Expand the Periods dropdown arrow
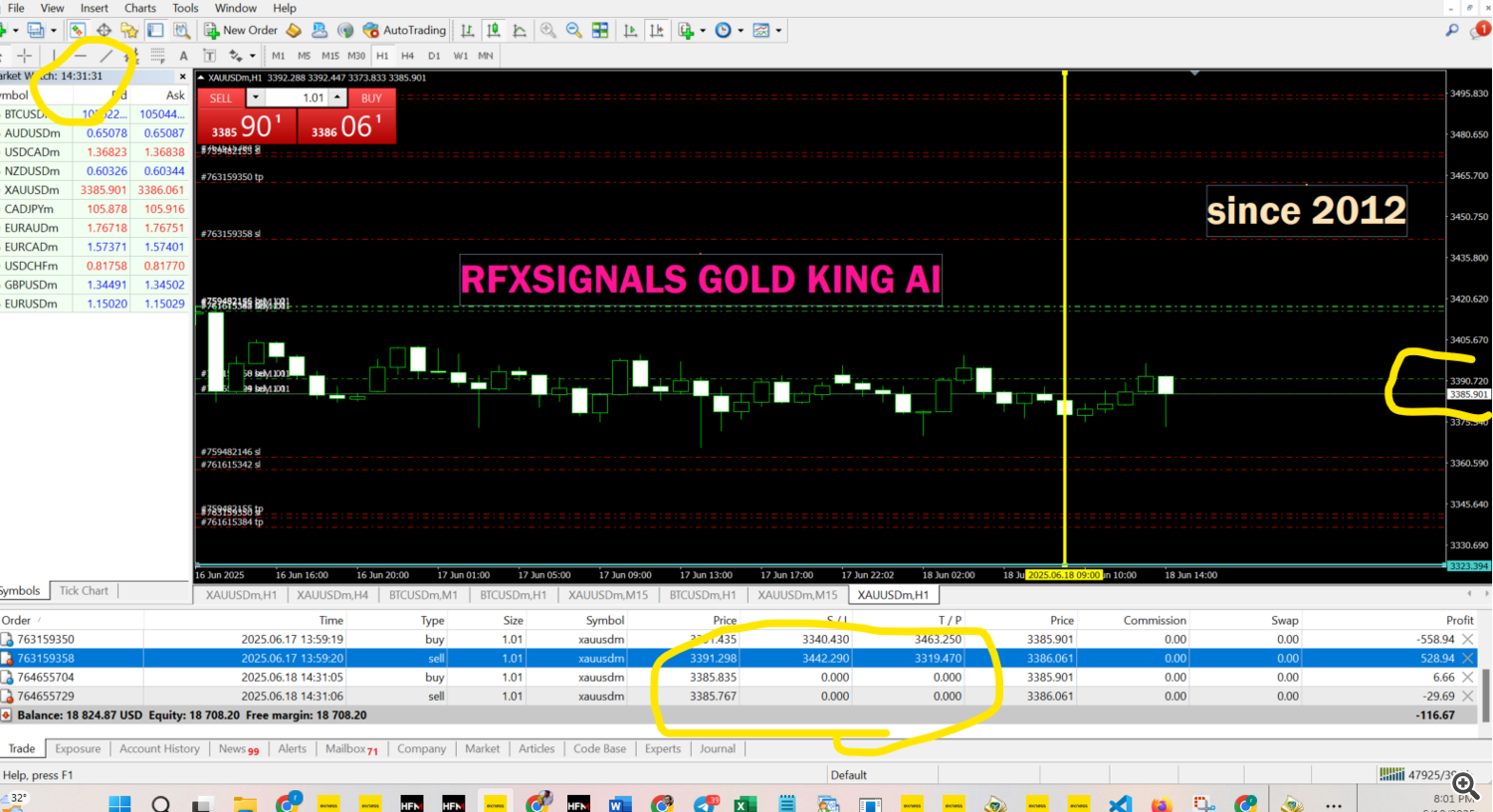Viewport: 1493px width, 812px height. tap(741, 31)
